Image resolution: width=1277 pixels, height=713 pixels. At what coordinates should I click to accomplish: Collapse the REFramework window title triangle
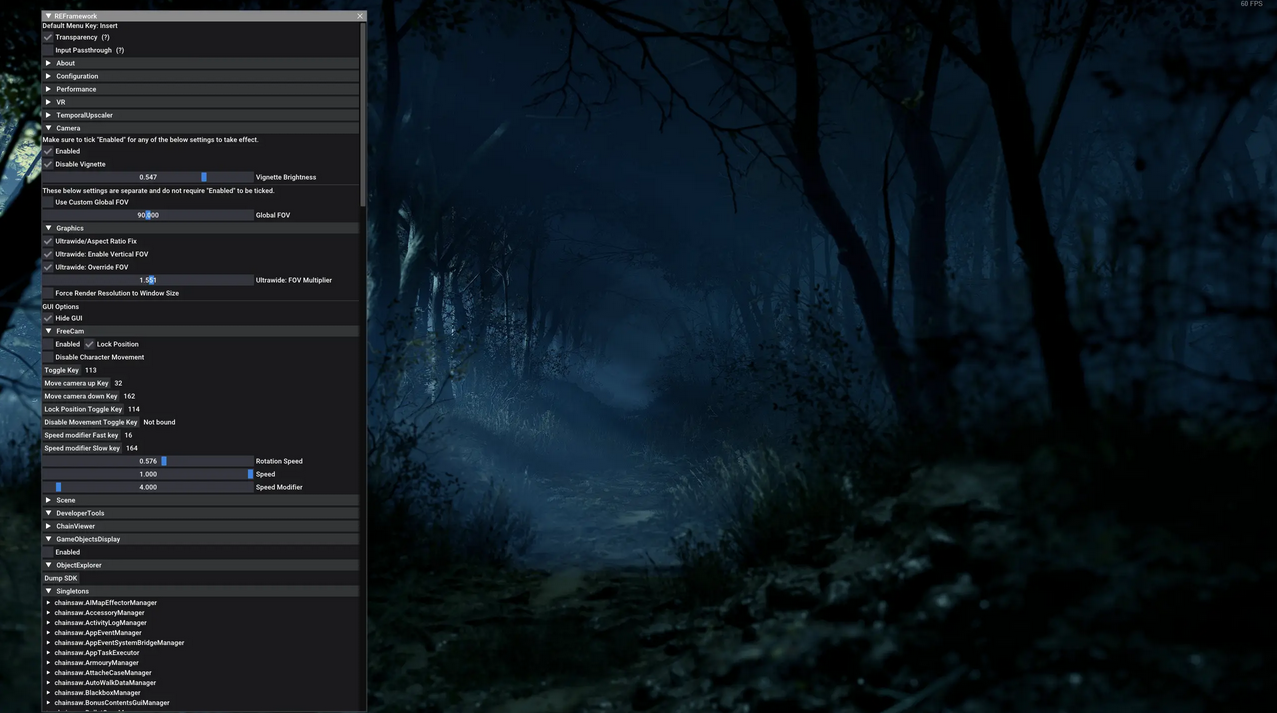click(48, 16)
